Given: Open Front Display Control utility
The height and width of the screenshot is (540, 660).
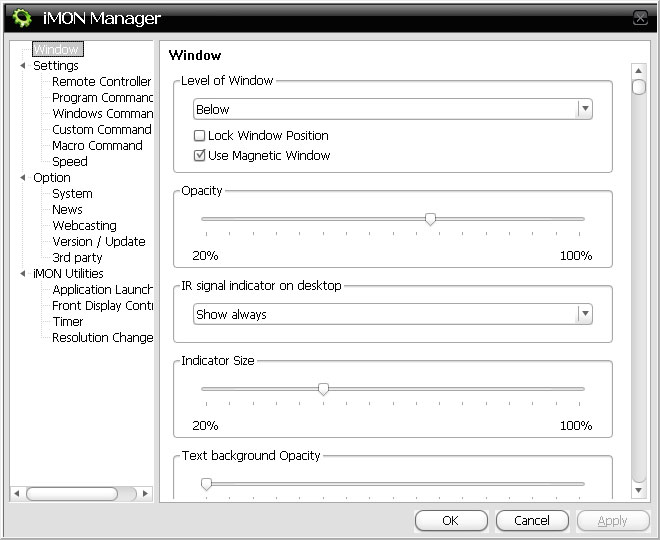Looking at the screenshot, I should (x=102, y=306).
